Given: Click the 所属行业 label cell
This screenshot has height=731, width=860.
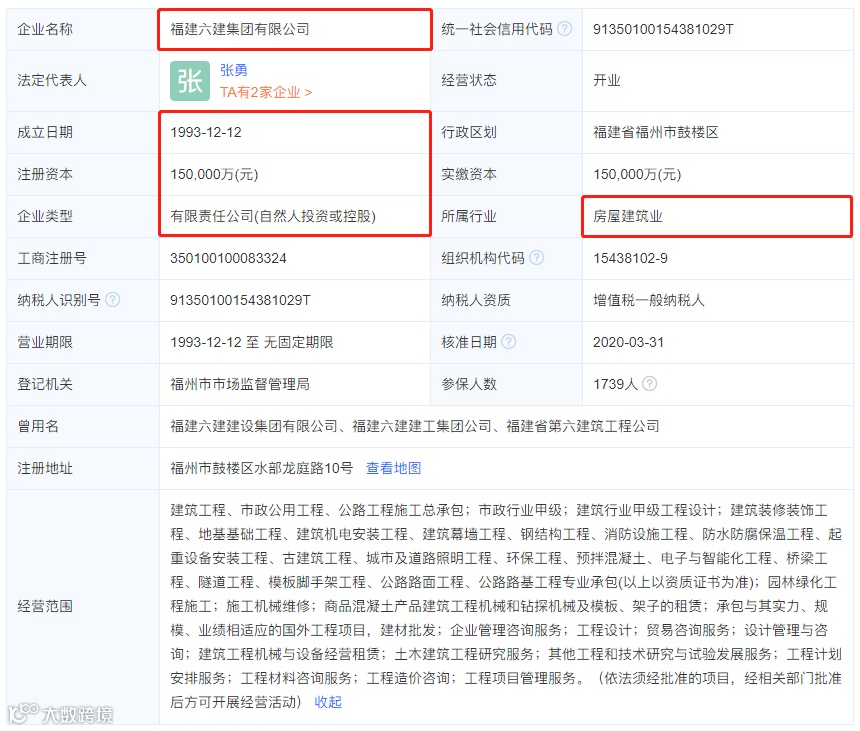Looking at the screenshot, I should (506, 216).
